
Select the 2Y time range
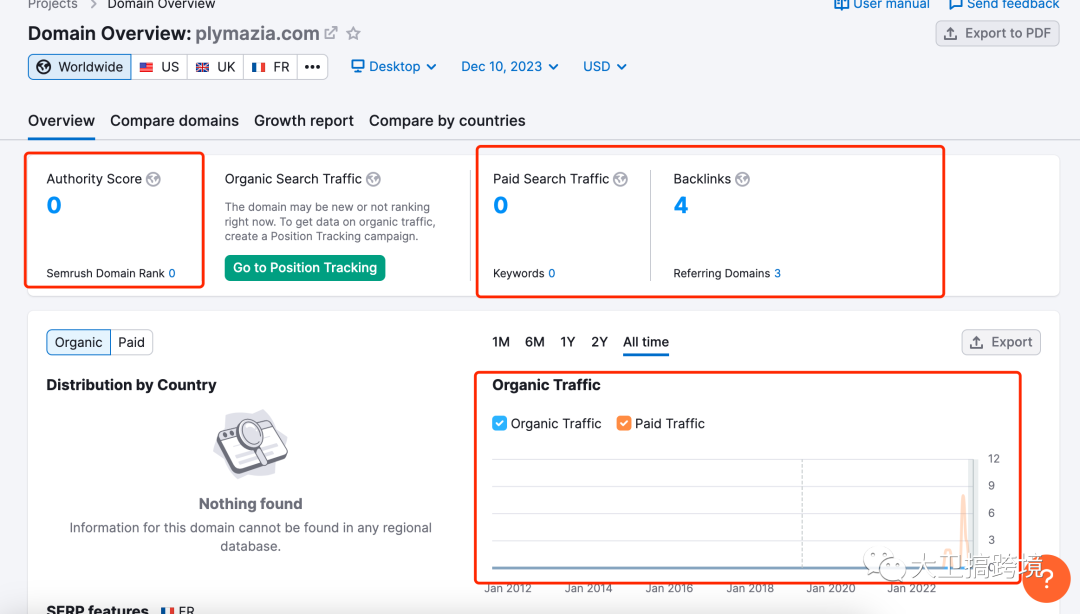599,342
